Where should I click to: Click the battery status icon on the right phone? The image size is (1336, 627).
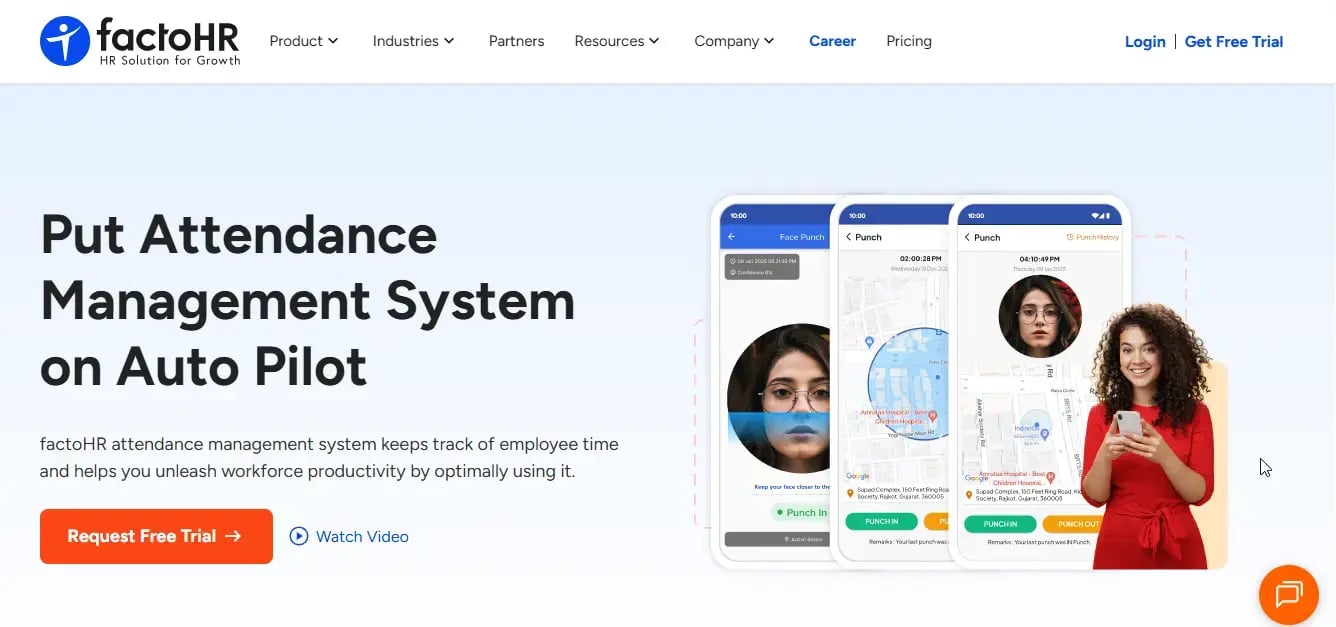[1108, 215]
